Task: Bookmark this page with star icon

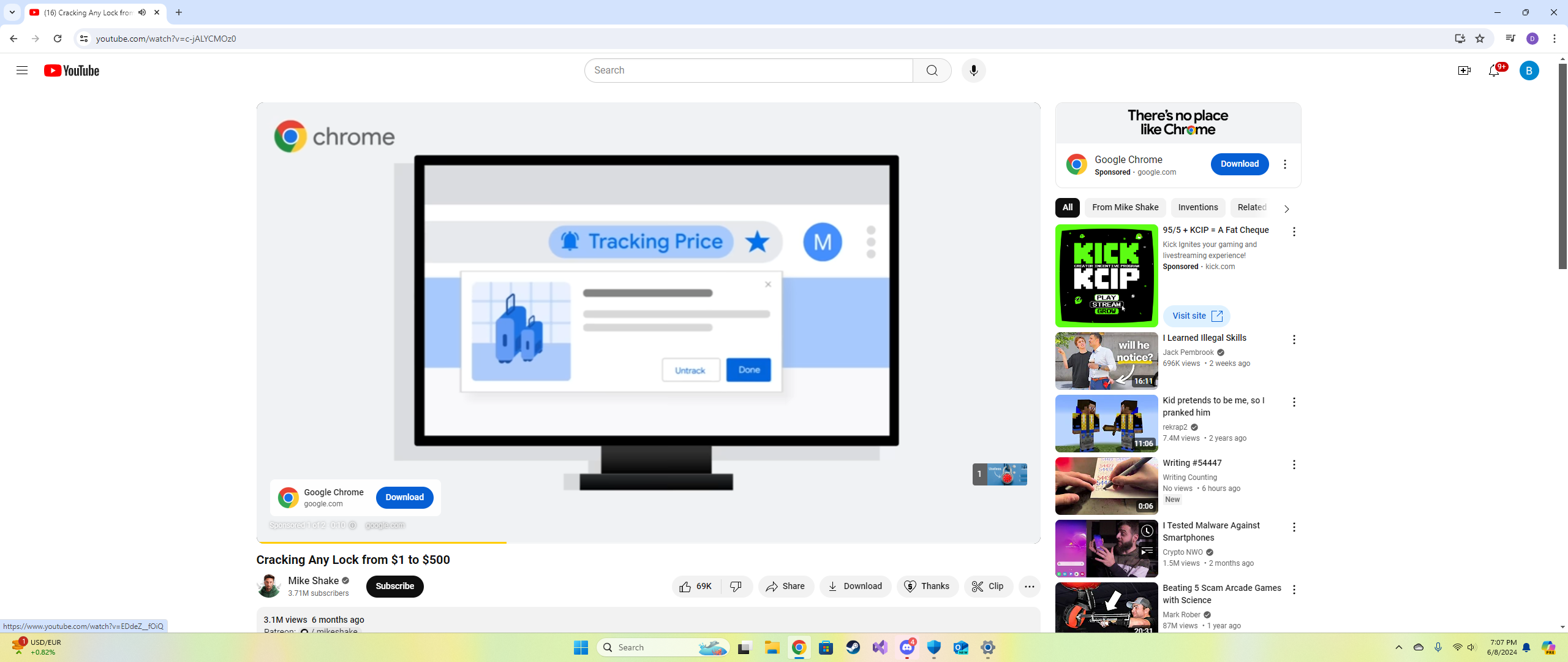Action: point(1480,39)
